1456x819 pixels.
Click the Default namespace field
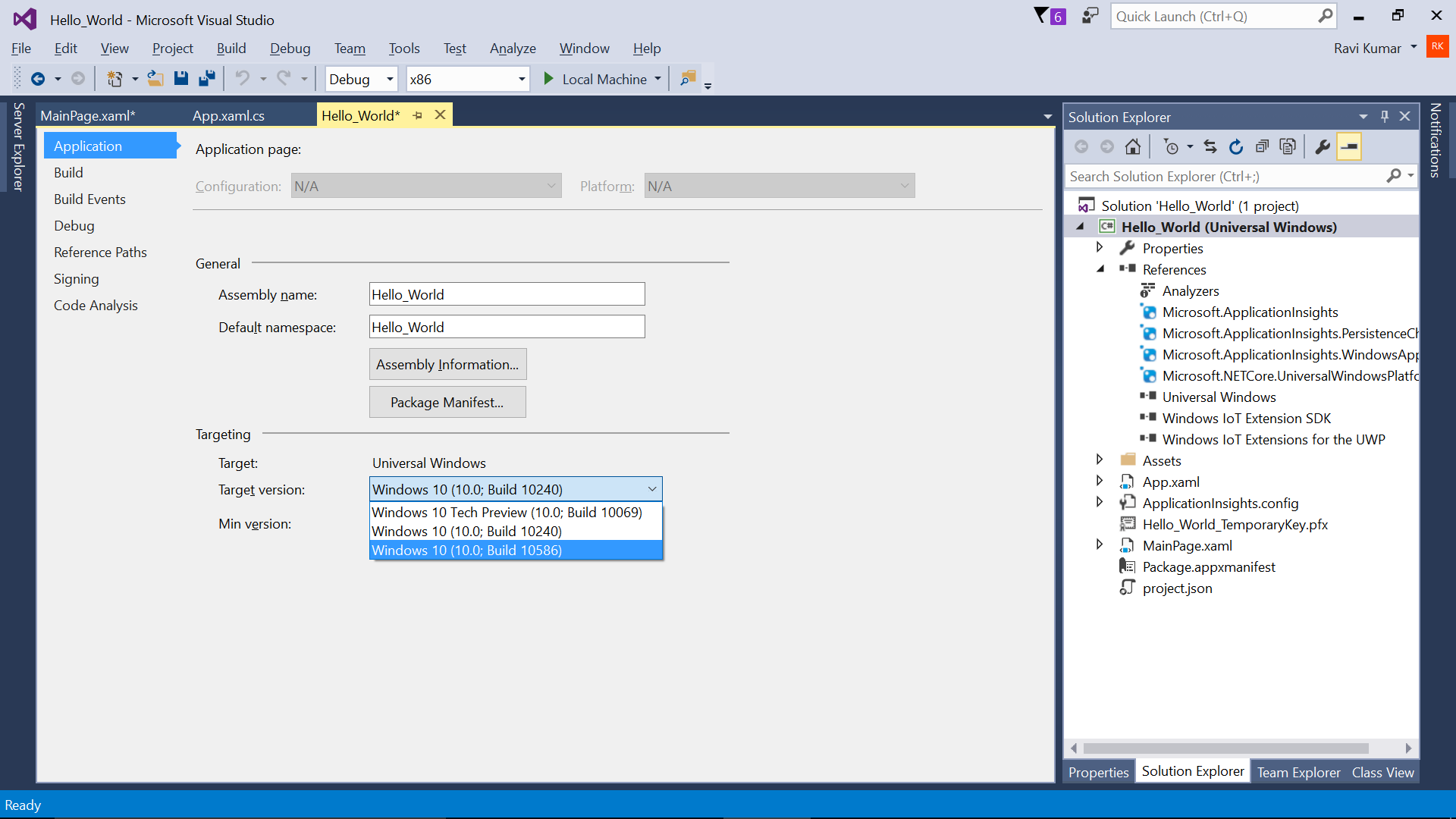tap(507, 327)
